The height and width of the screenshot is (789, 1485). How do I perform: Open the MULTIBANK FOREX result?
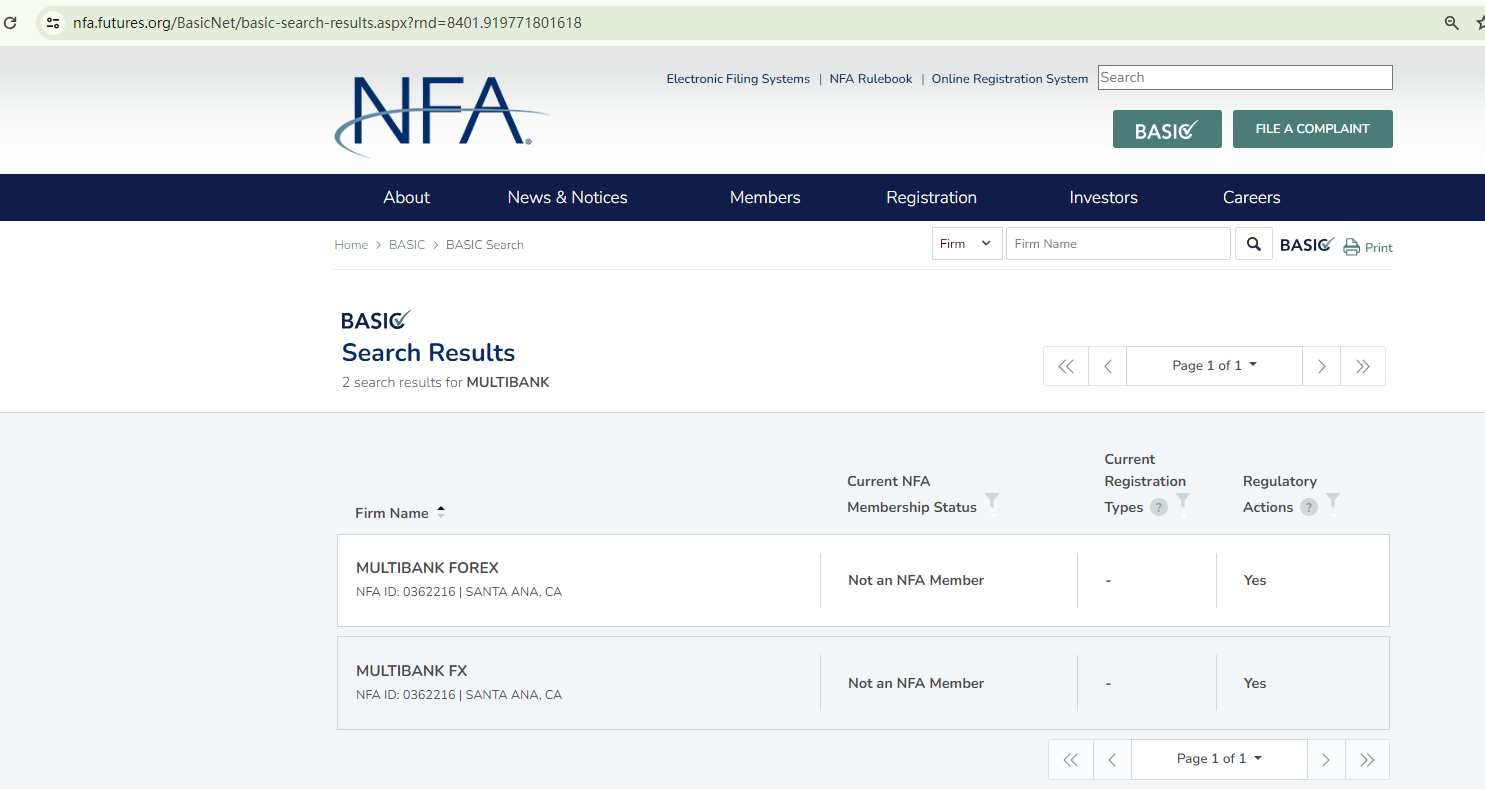(427, 568)
